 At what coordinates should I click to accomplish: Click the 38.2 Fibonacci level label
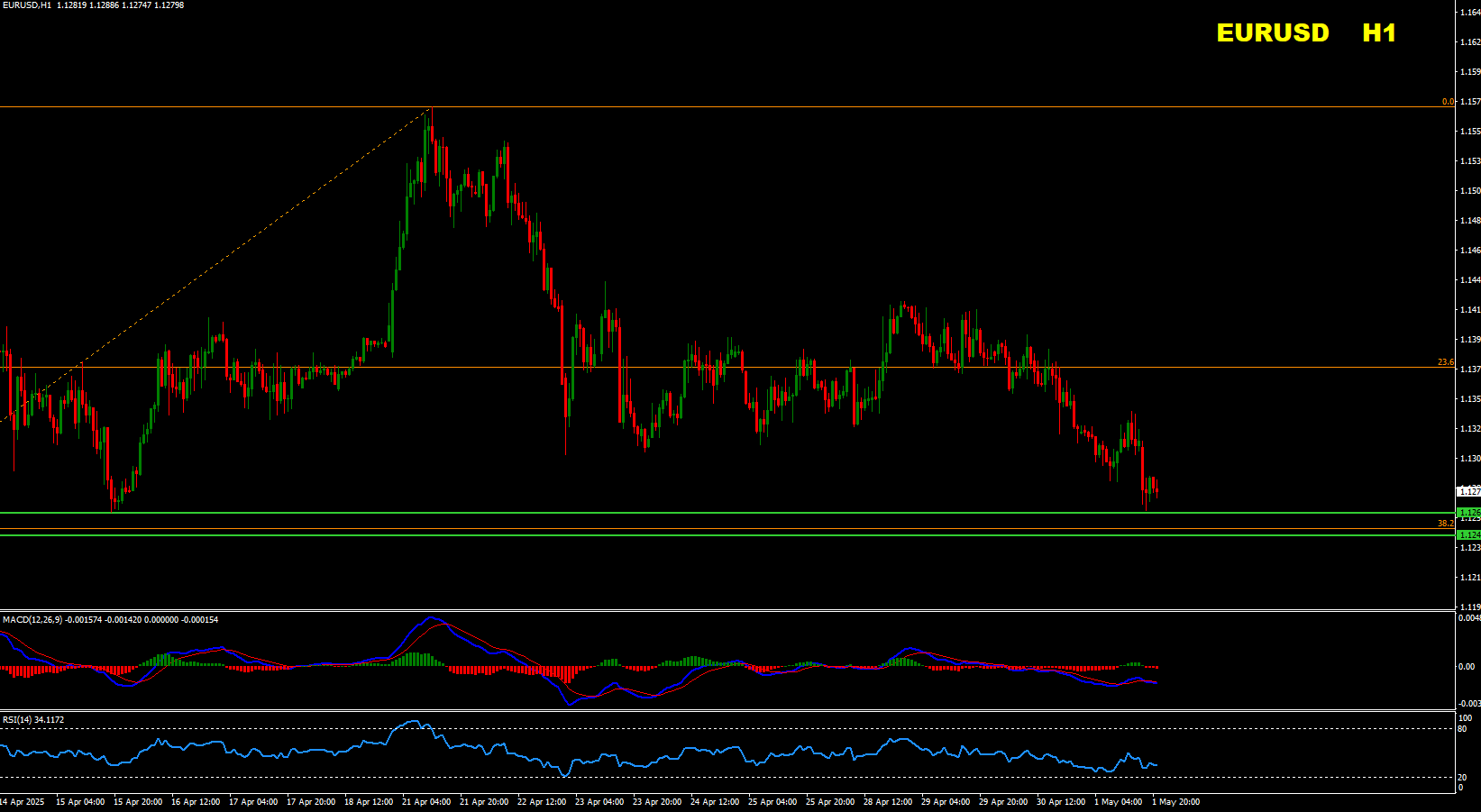pyautogui.click(x=1445, y=524)
